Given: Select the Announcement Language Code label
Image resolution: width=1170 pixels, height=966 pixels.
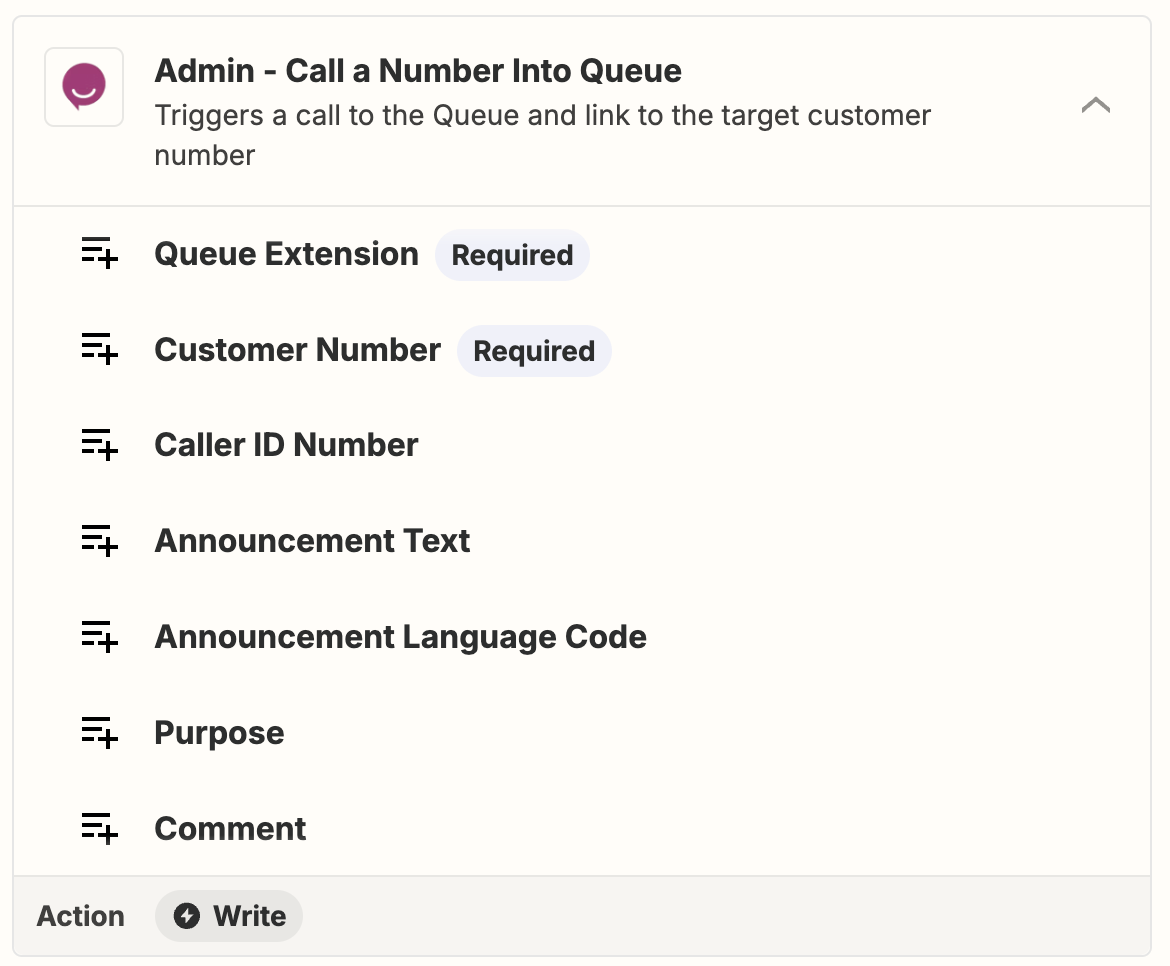Looking at the screenshot, I should pos(401,637).
